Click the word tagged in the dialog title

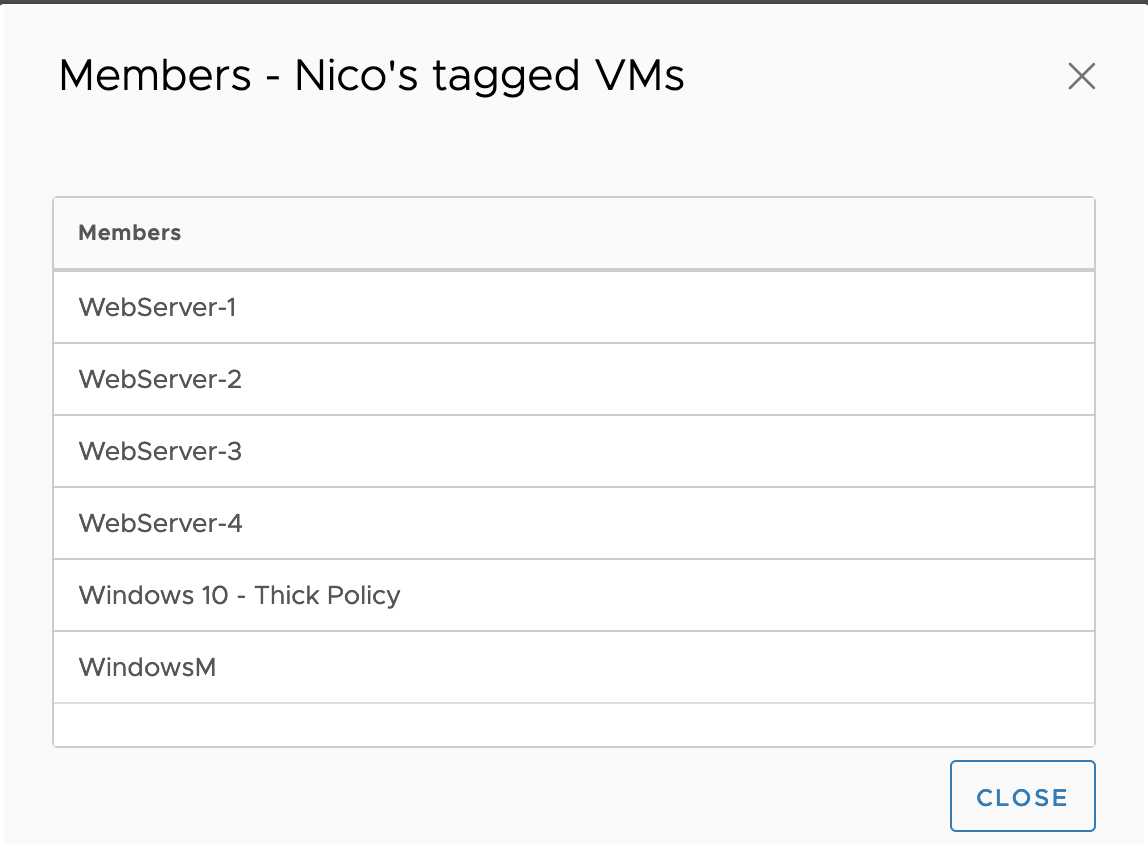tap(505, 78)
